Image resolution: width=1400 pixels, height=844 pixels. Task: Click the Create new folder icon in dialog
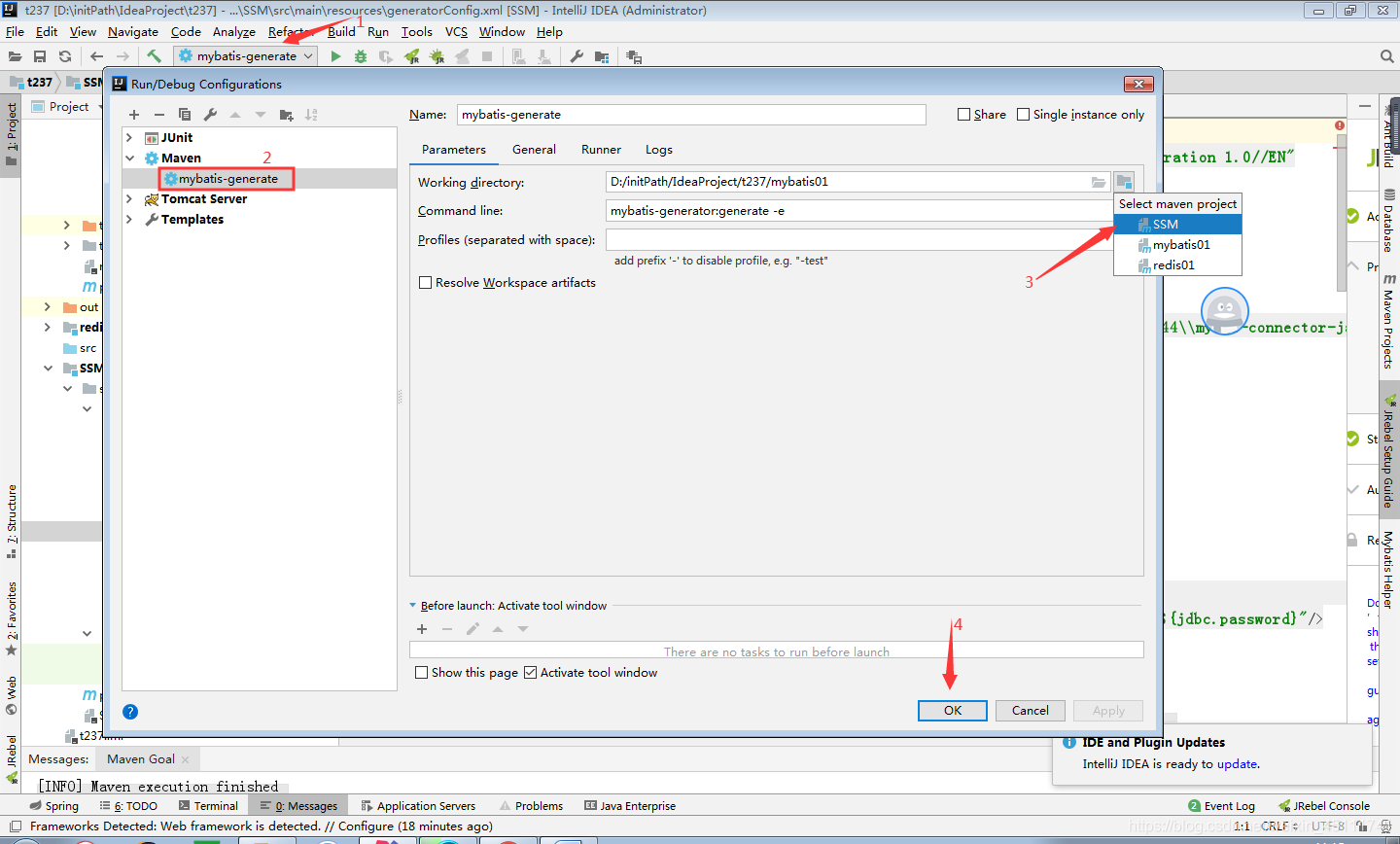pyautogui.click(x=286, y=115)
